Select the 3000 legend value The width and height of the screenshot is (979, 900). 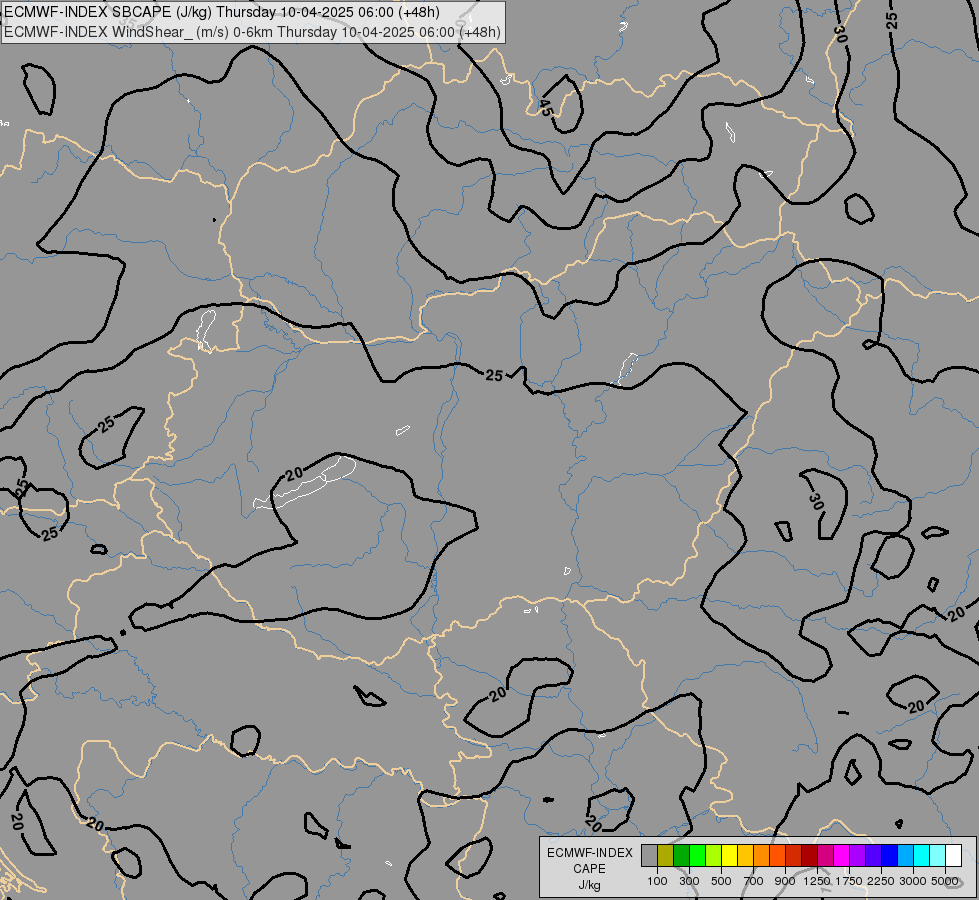click(913, 881)
